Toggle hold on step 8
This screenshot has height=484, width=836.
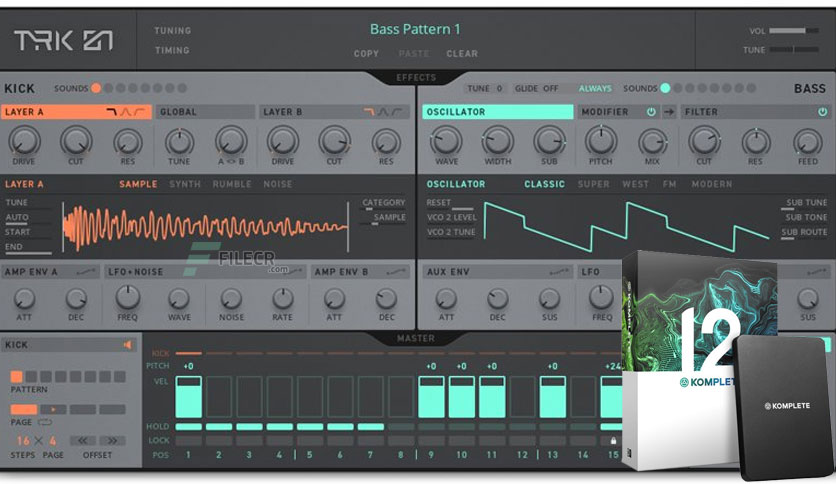[x=401, y=426]
